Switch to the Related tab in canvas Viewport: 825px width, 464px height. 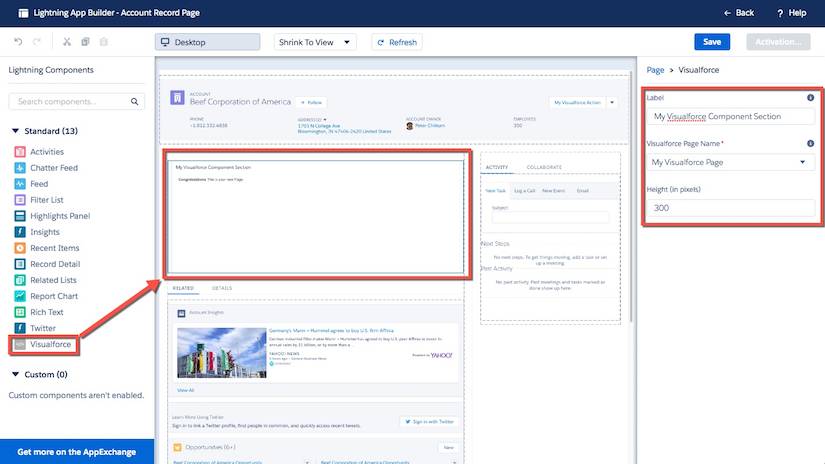[183, 288]
